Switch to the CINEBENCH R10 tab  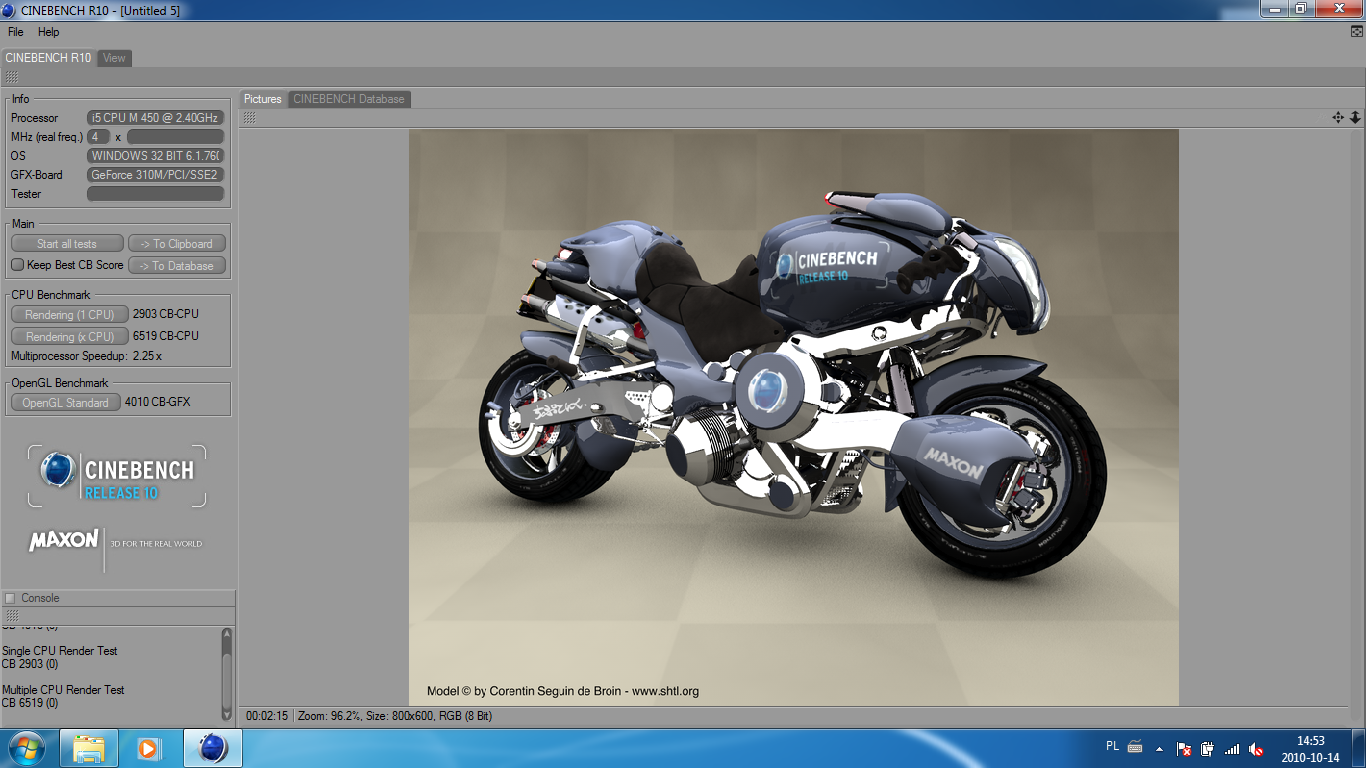click(48, 58)
